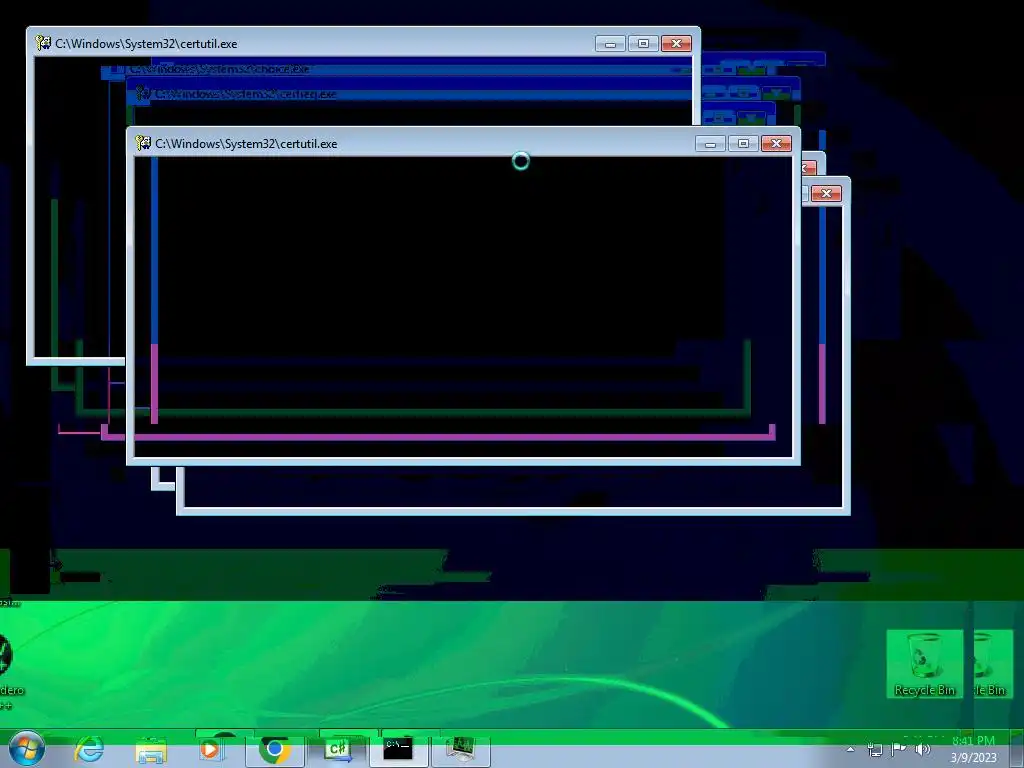Close the untitled window behind on the right
Image resolution: width=1024 pixels, height=768 pixels.
tap(826, 193)
